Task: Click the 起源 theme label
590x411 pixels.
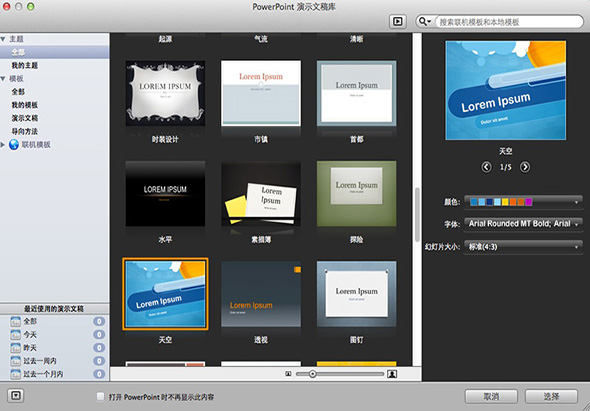Action: pos(165,39)
